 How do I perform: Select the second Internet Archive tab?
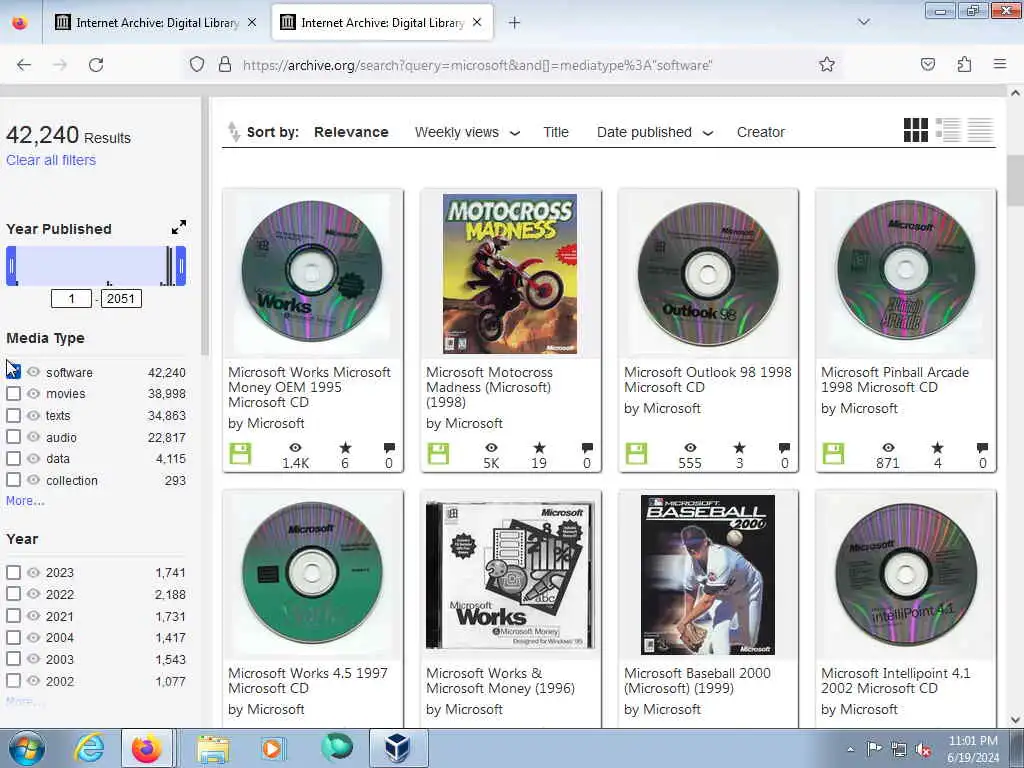[x=381, y=23]
